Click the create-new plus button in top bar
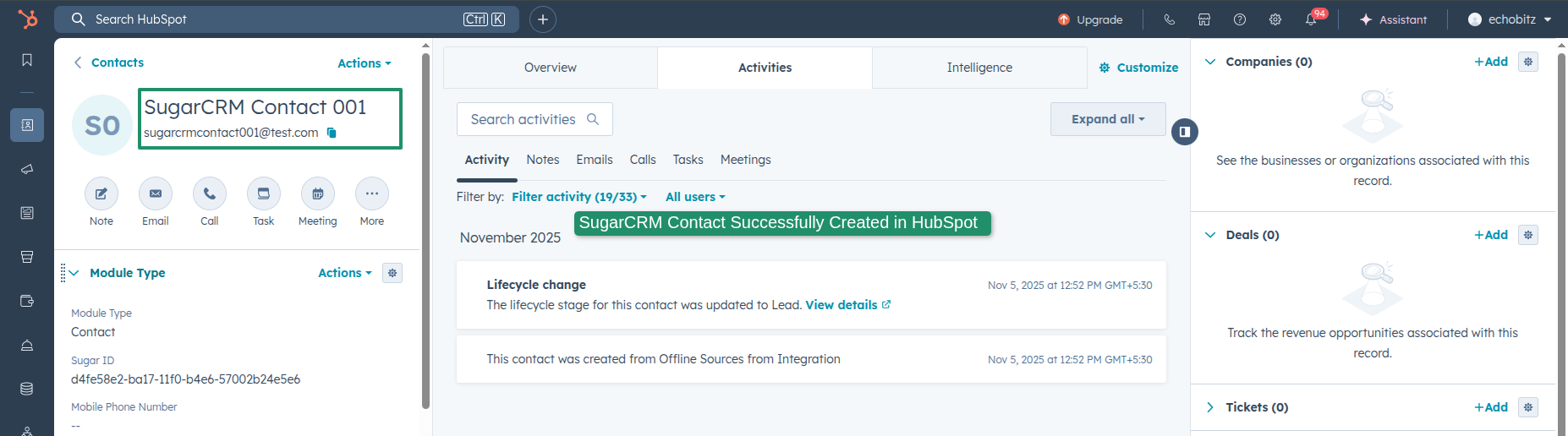The width and height of the screenshot is (1568, 436). point(543,19)
